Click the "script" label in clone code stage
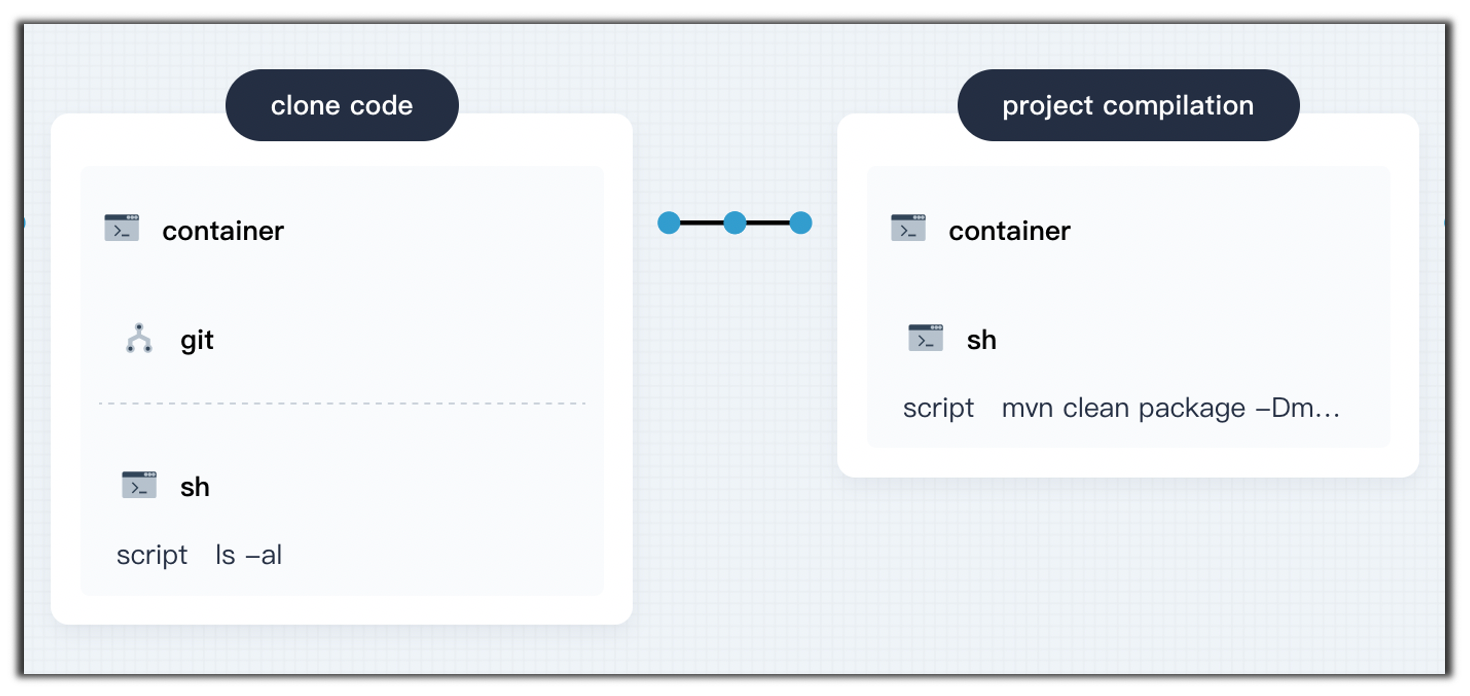Screen dimensions: 1470x696 152,555
